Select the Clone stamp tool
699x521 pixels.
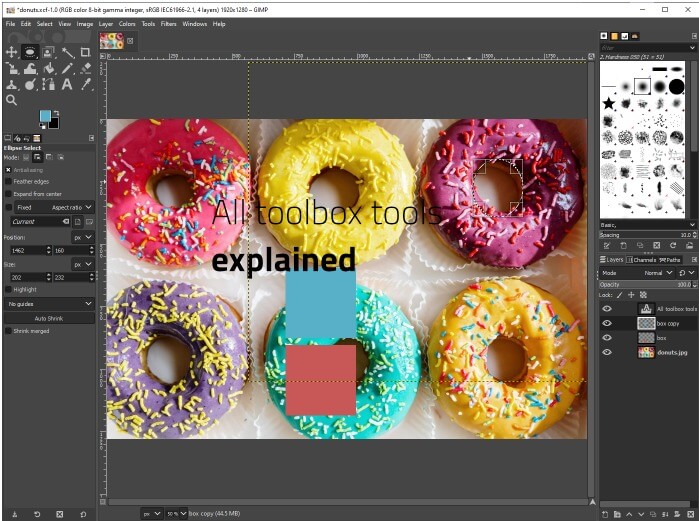click(x=11, y=84)
